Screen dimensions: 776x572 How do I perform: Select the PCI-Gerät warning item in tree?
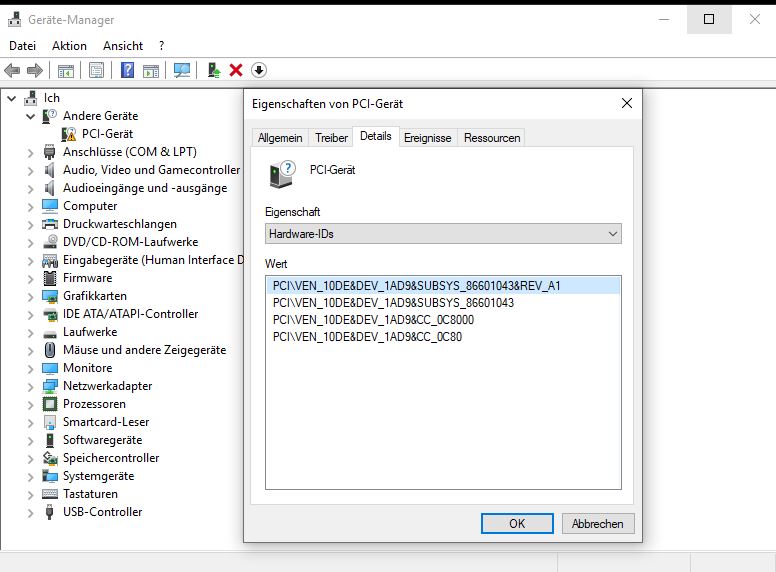[107, 134]
